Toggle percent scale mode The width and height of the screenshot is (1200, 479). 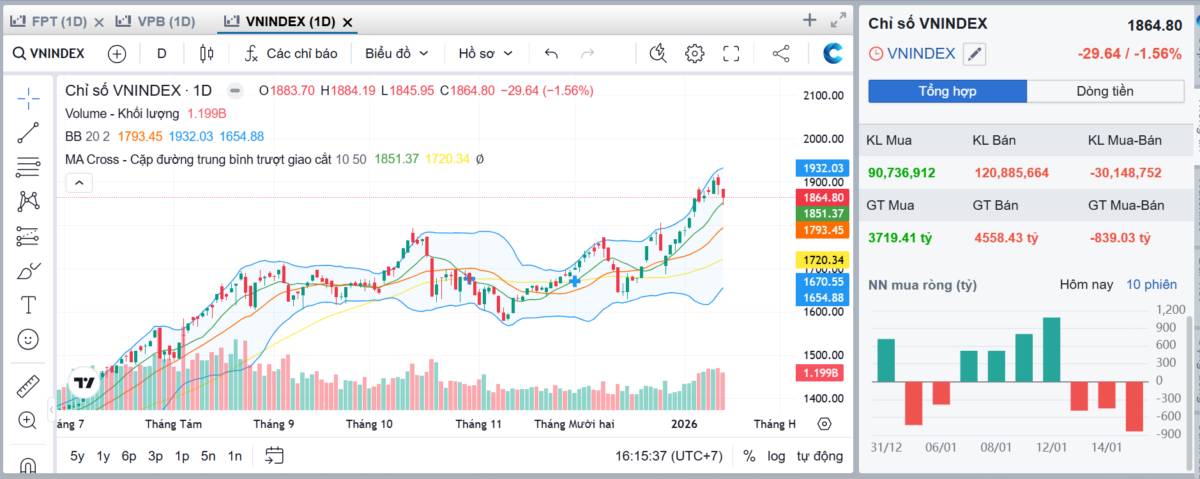tap(750, 456)
